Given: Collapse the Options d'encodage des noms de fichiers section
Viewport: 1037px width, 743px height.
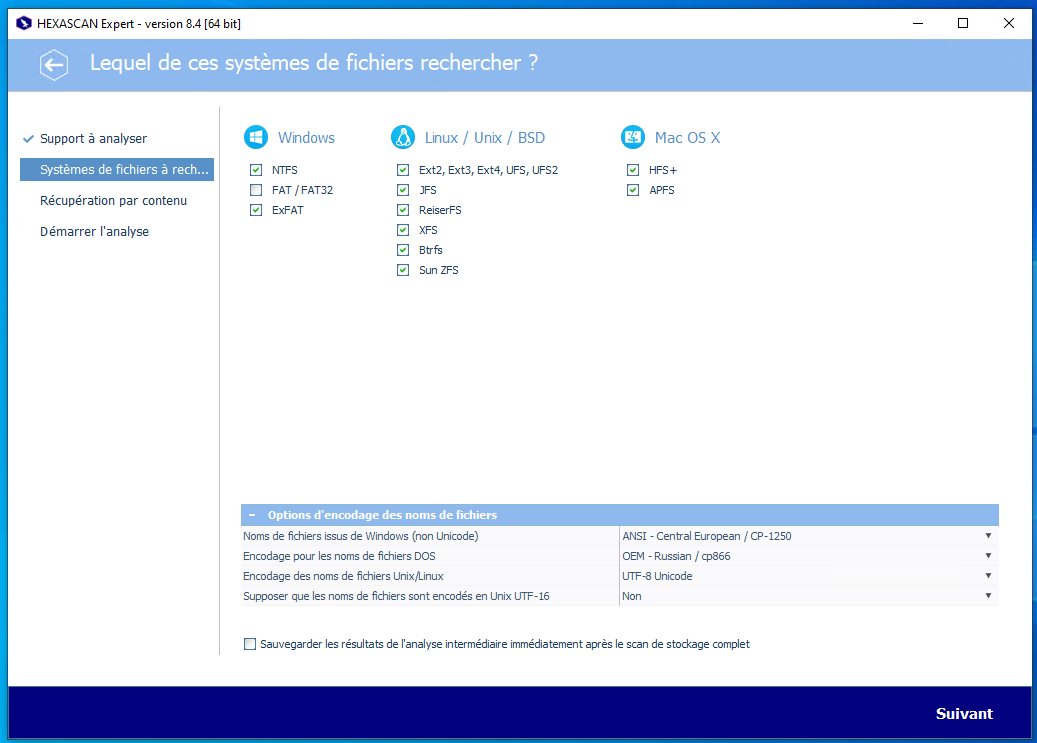Looking at the screenshot, I should (252, 515).
